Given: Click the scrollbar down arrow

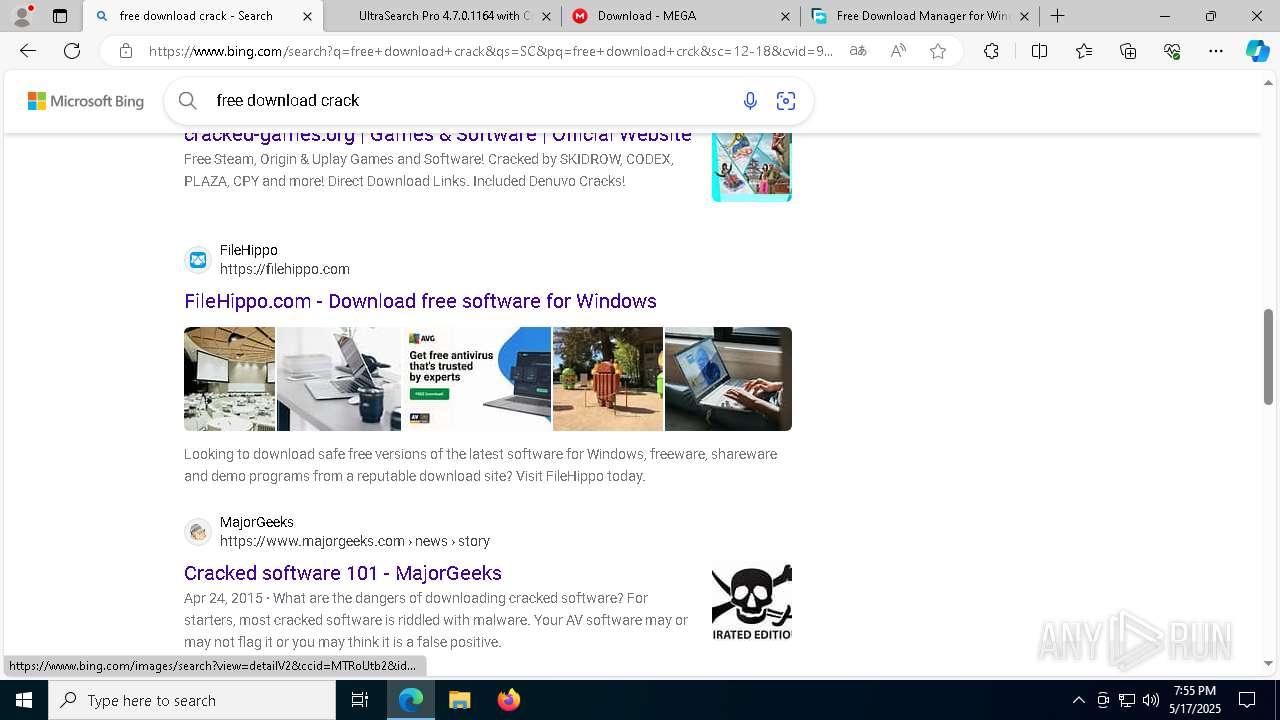Looking at the screenshot, I should tap(1268, 663).
